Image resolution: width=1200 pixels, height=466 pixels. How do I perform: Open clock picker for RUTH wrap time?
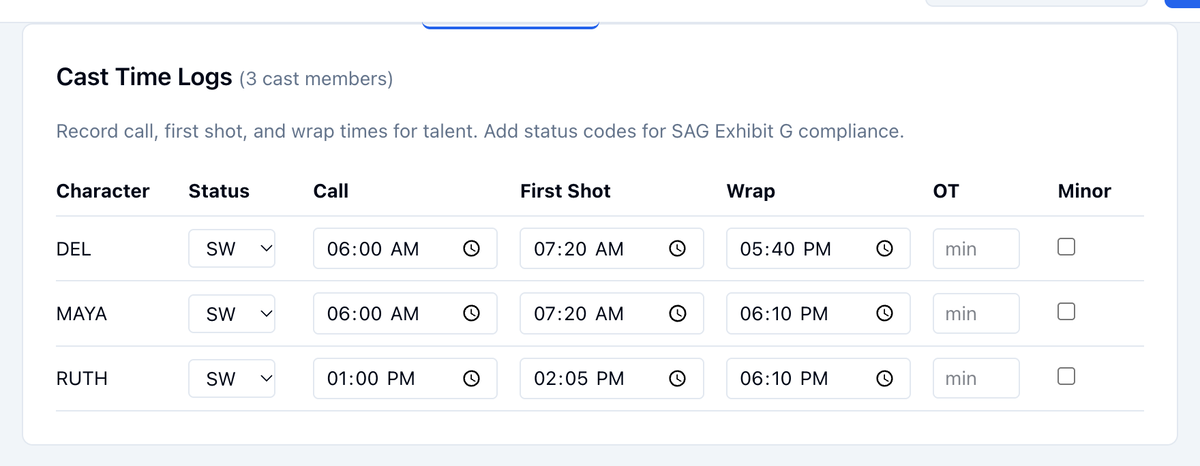(x=884, y=379)
